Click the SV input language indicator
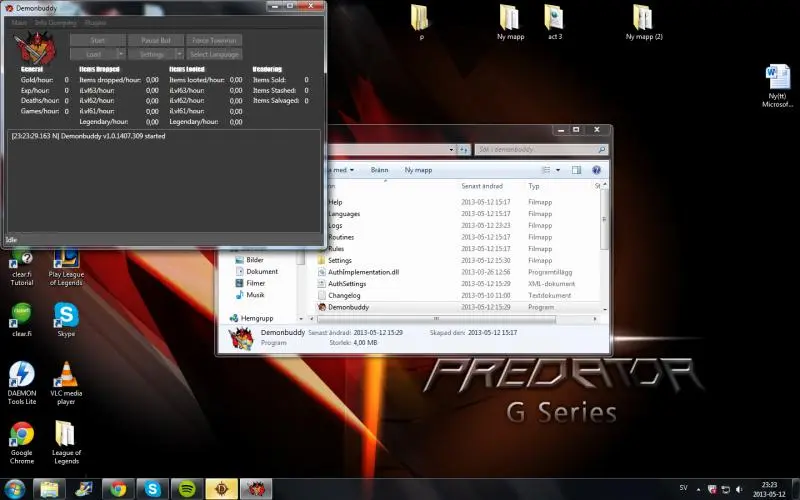This screenshot has width=800, height=500. pos(683,488)
